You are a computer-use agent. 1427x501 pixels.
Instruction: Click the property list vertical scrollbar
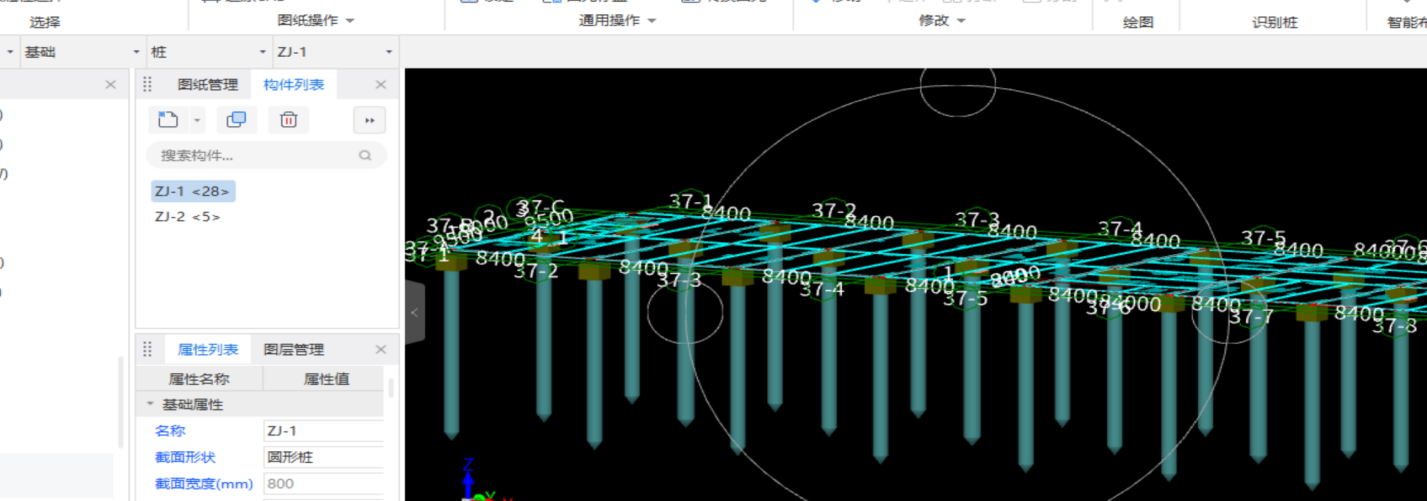pos(391,388)
